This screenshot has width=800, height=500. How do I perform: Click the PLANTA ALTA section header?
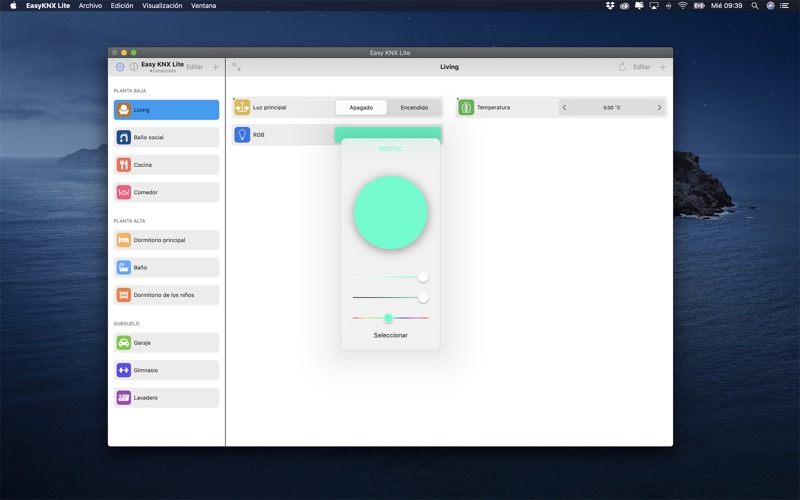[130, 221]
